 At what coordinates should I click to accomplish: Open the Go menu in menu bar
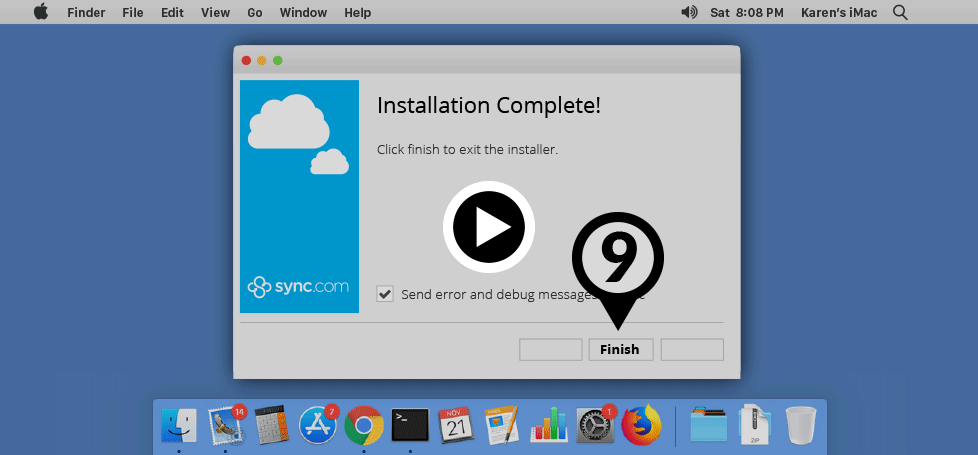point(255,13)
